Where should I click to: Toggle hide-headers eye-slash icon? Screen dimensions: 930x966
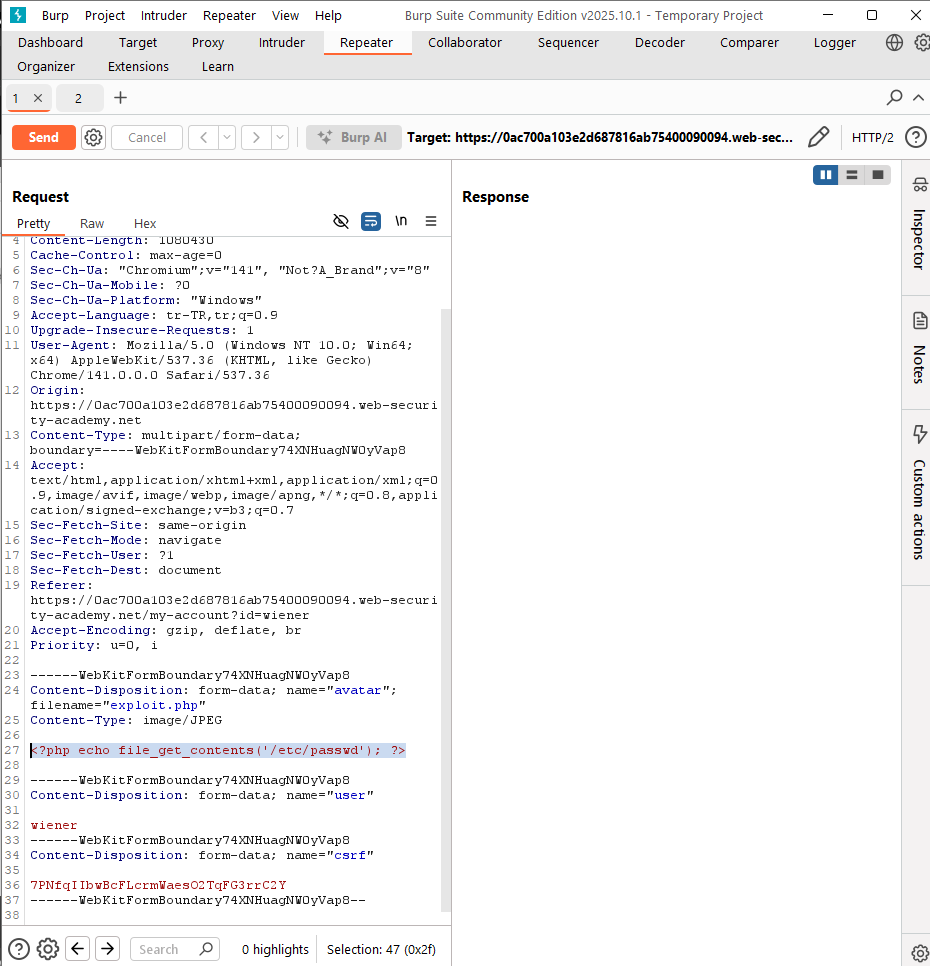(341, 221)
